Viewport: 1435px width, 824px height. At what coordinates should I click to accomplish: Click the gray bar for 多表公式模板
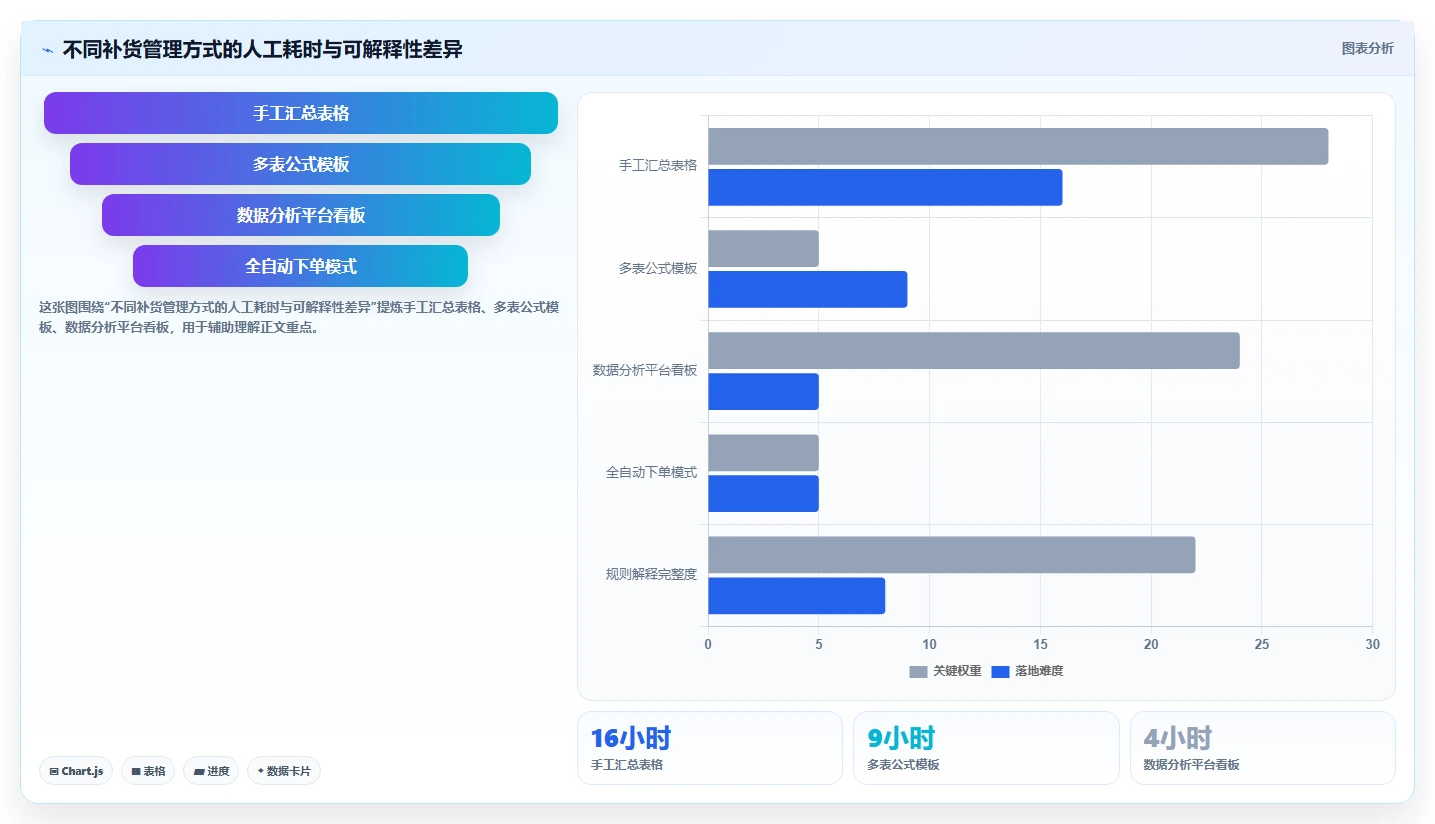point(763,248)
